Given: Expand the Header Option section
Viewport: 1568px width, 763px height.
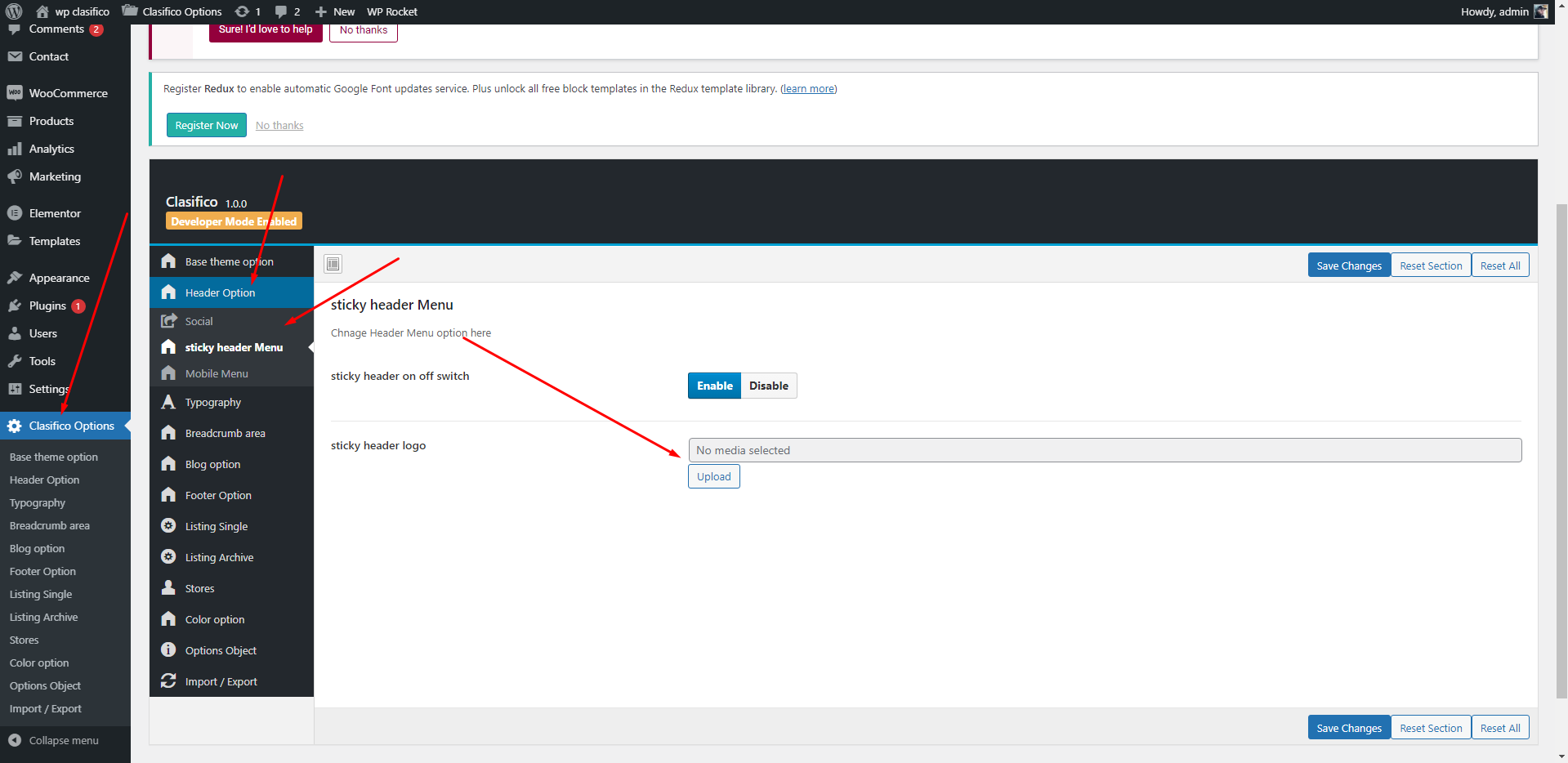Looking at the screenshot, I should [x=220, y=292].
